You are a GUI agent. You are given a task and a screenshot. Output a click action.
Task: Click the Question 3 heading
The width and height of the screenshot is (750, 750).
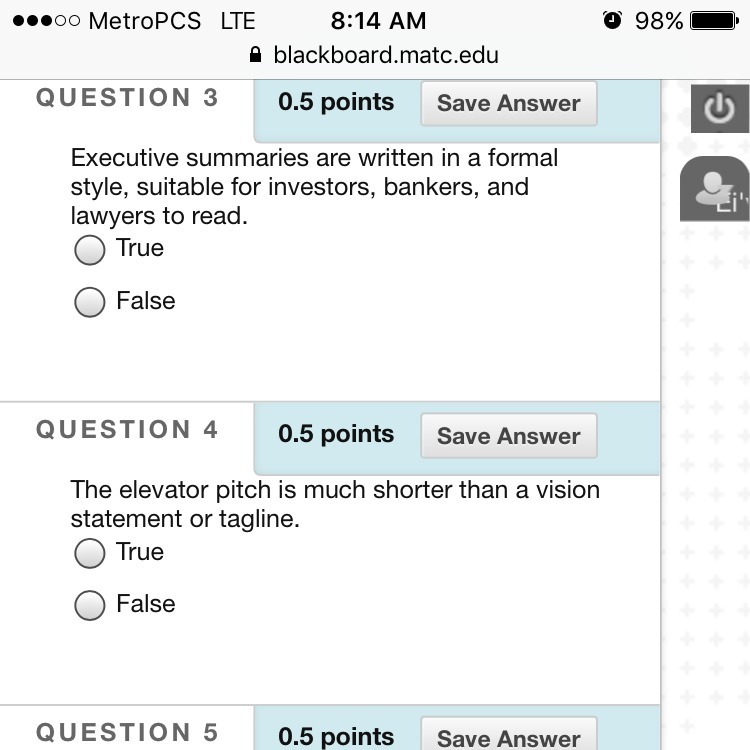coord(127,98)
